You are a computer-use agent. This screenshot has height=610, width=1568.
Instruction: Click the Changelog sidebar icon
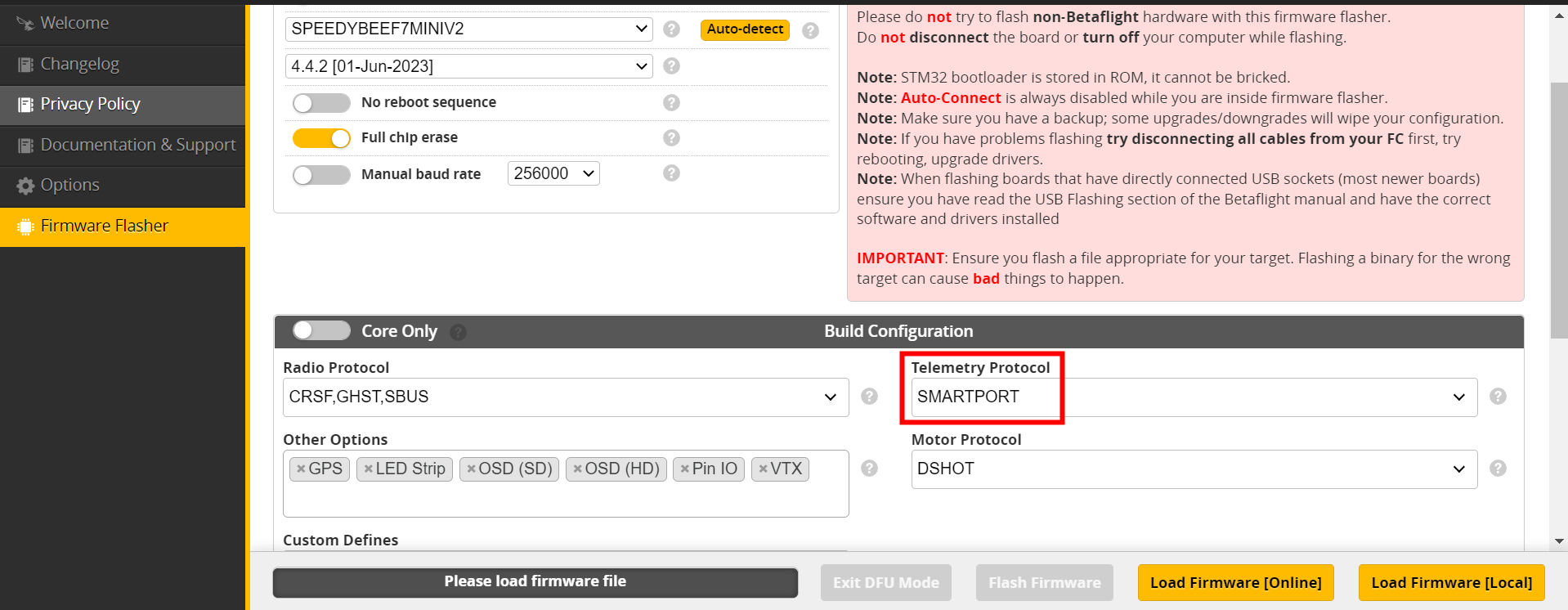pyautogui.click(x=25, y=64)
